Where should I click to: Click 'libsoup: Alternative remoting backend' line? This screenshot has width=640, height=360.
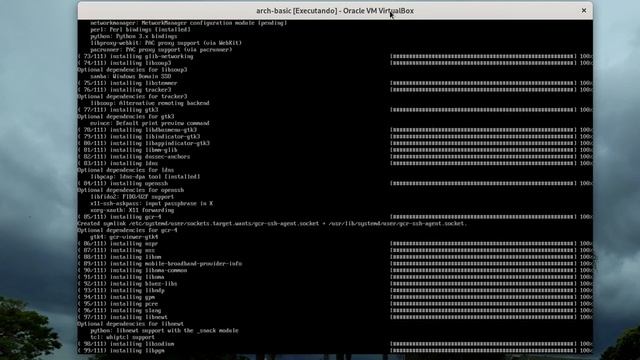click(150, 103)
